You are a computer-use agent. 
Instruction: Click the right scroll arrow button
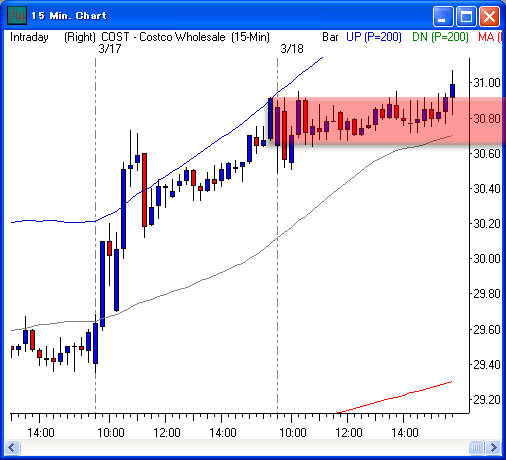coord(493,447)
